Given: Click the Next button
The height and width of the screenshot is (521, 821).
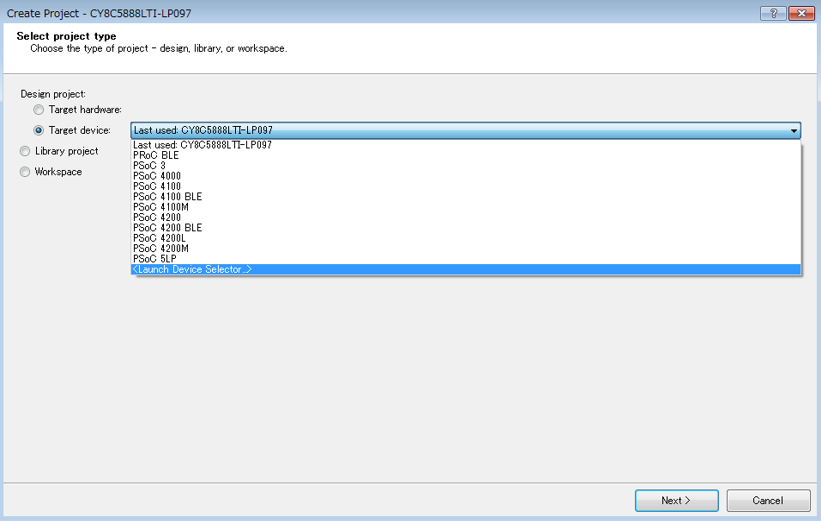Looking at the screenshot, I should [676, 501].
